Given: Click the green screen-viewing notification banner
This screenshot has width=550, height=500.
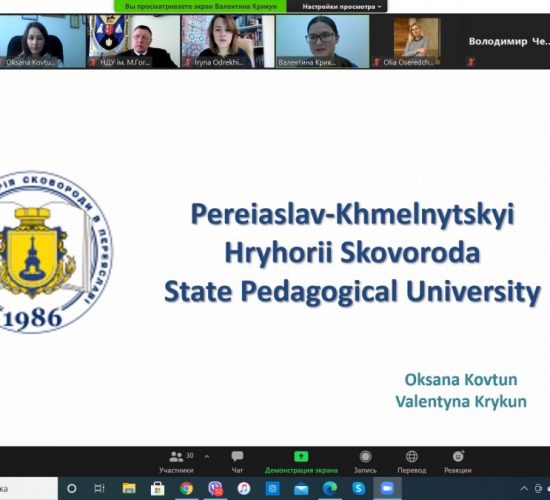Looking at the screenshot, I should coord(200,6).
